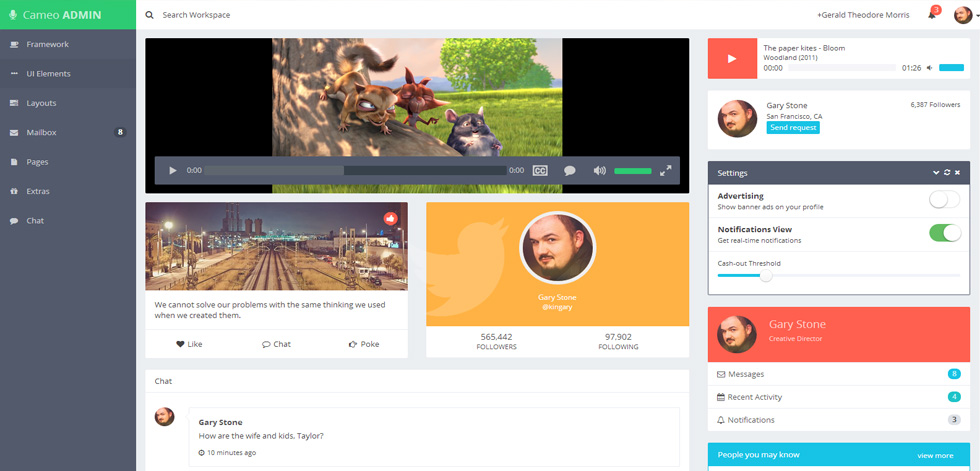Click the video play button
This screenshot has height=471, width=980.
173,171
